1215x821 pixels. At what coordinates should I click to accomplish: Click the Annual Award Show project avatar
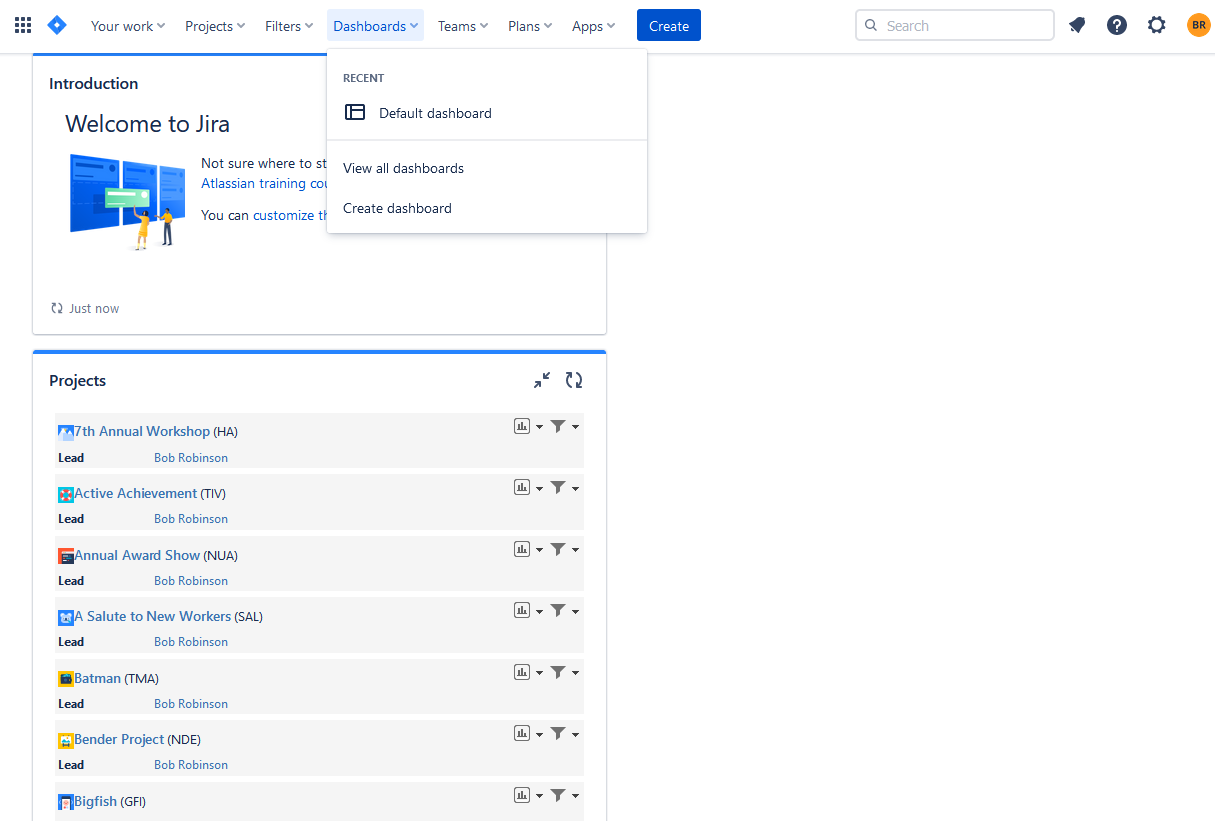pyautogui.click(x=66, y=556)
